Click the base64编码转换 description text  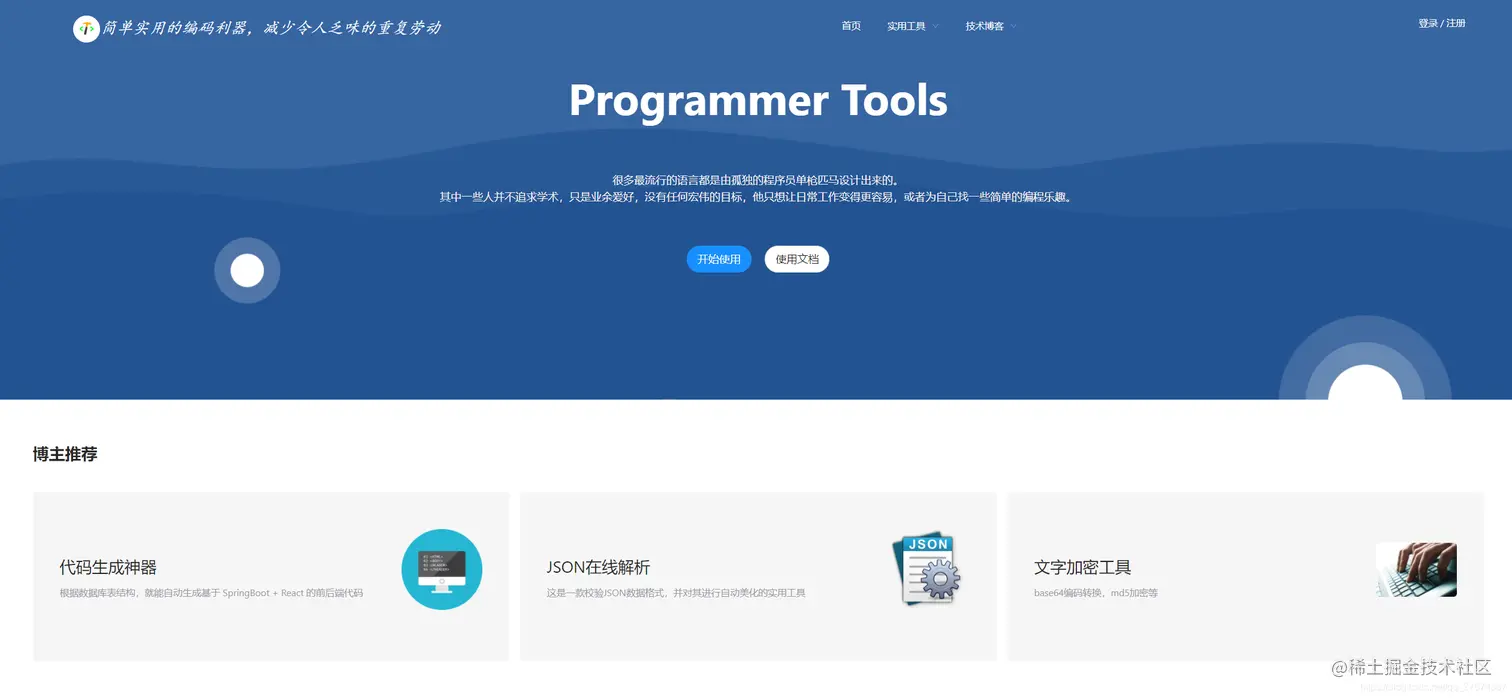[x=1096, y=593]
